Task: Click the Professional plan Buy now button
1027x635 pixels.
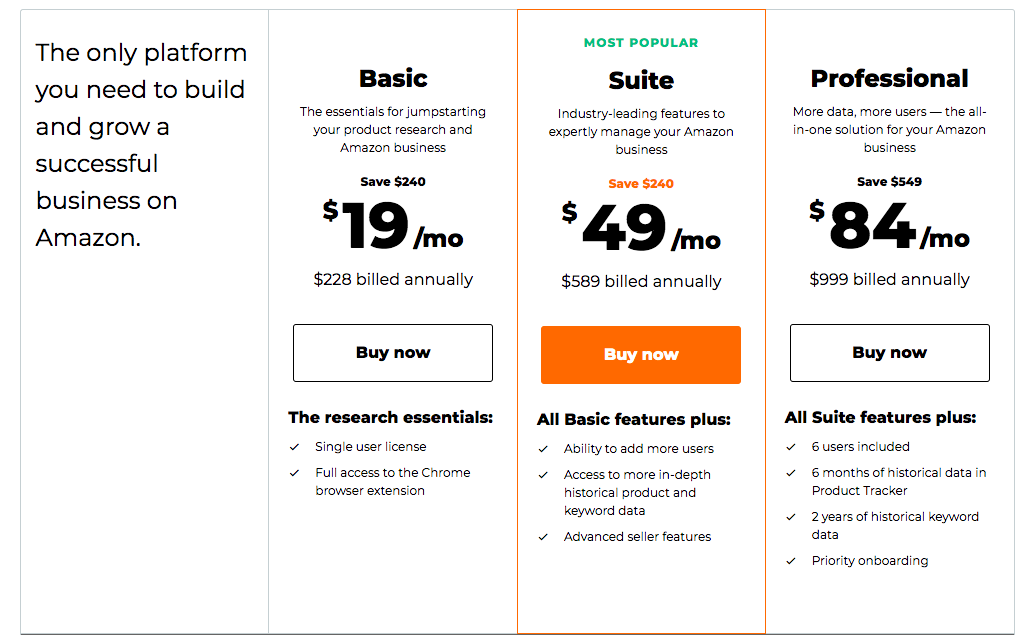Action: 889,353
